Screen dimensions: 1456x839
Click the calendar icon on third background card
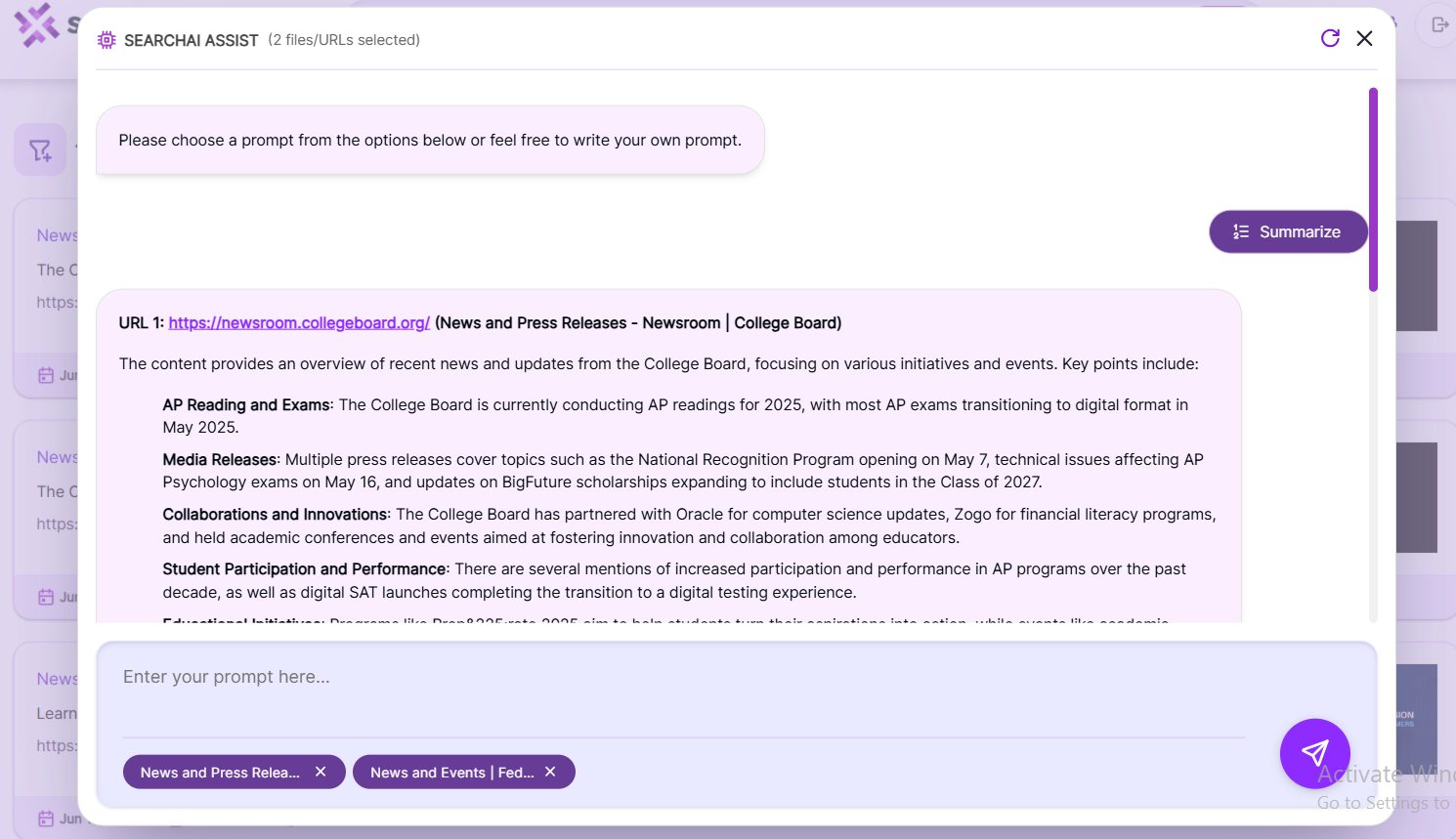(x=46, y=818)
